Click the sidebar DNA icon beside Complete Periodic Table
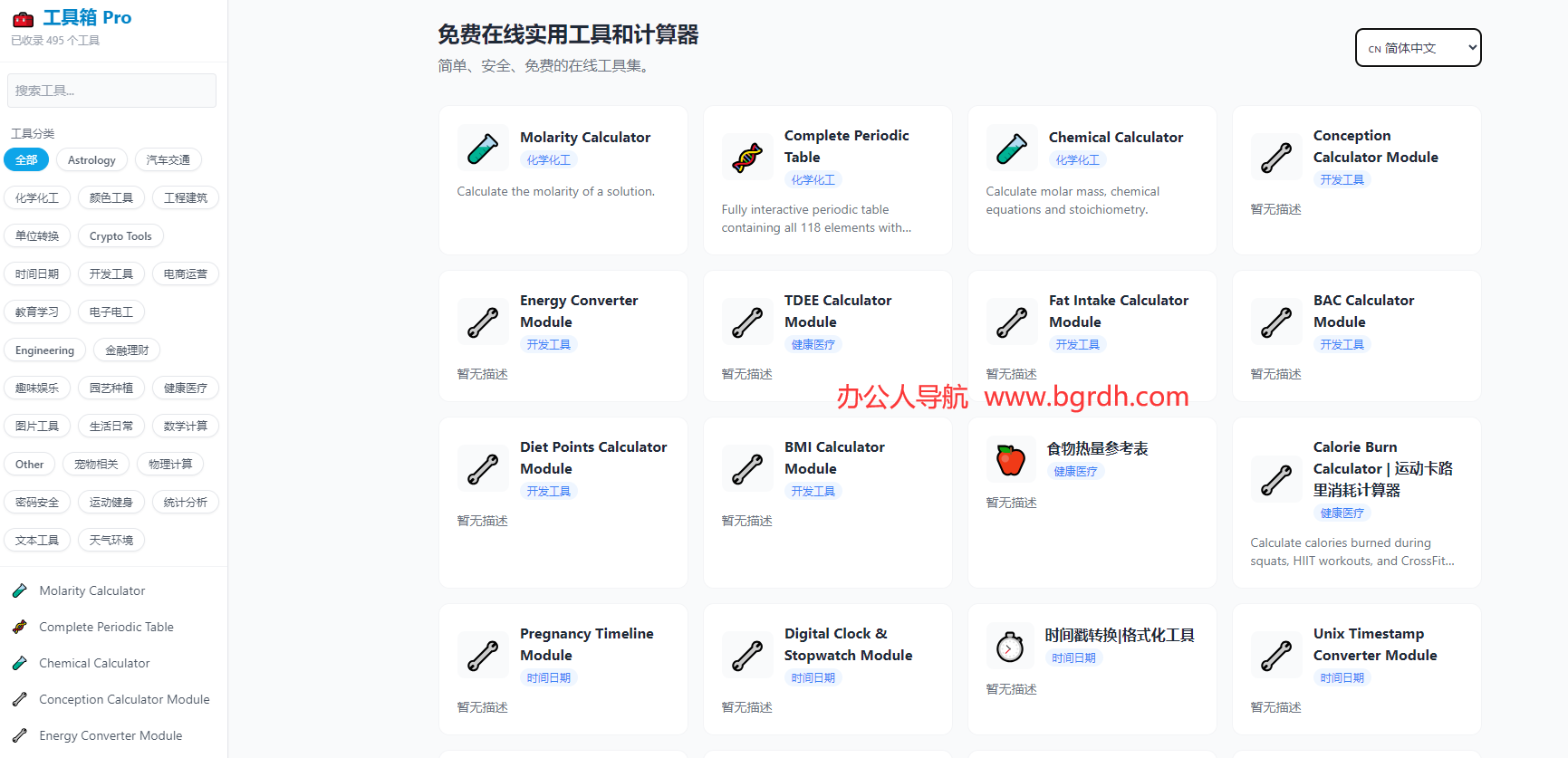This screenshot has height=758, width=1568. pyautogui.click(x=20, y=627)
